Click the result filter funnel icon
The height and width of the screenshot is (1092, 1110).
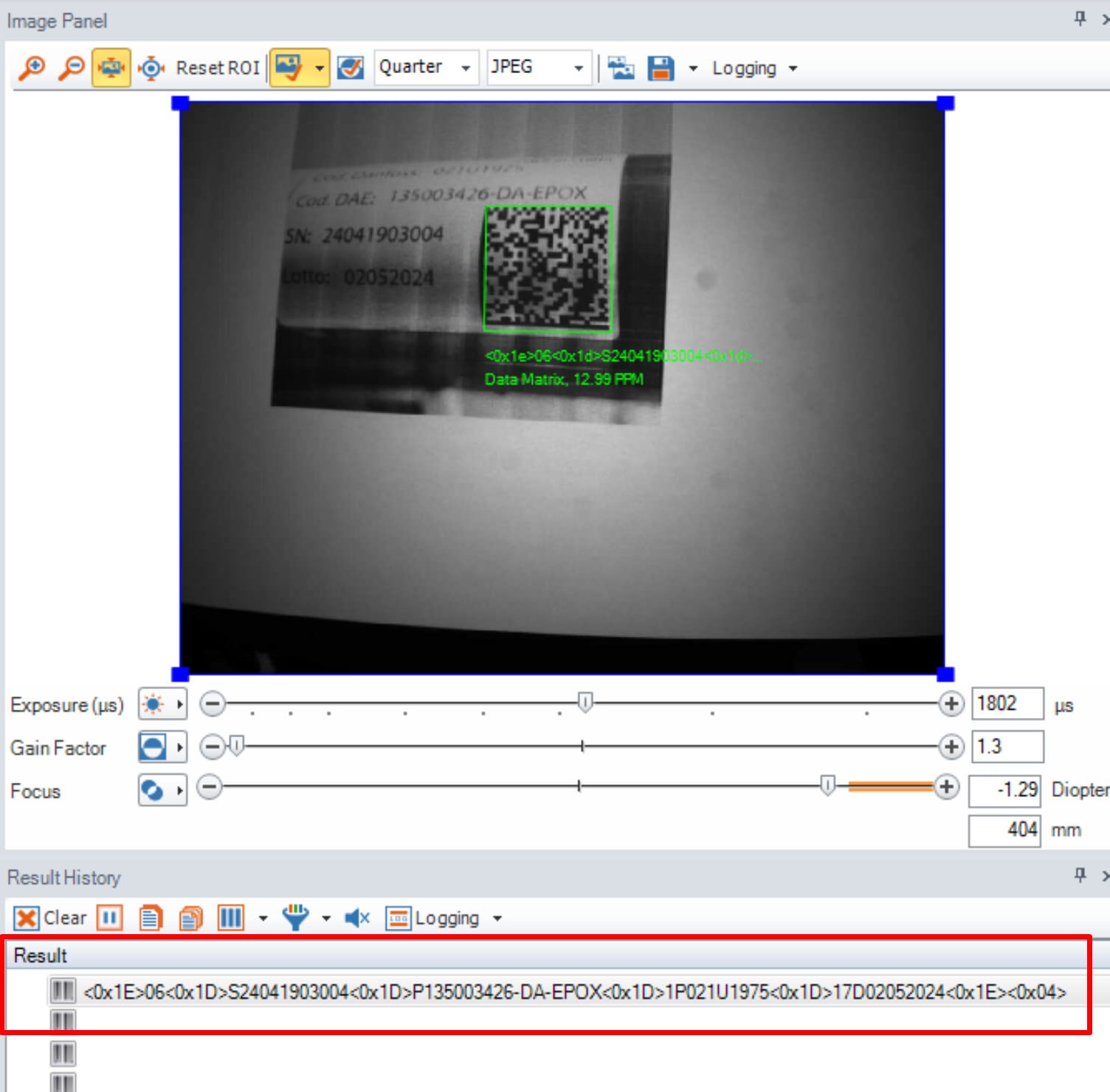[295, 918]
